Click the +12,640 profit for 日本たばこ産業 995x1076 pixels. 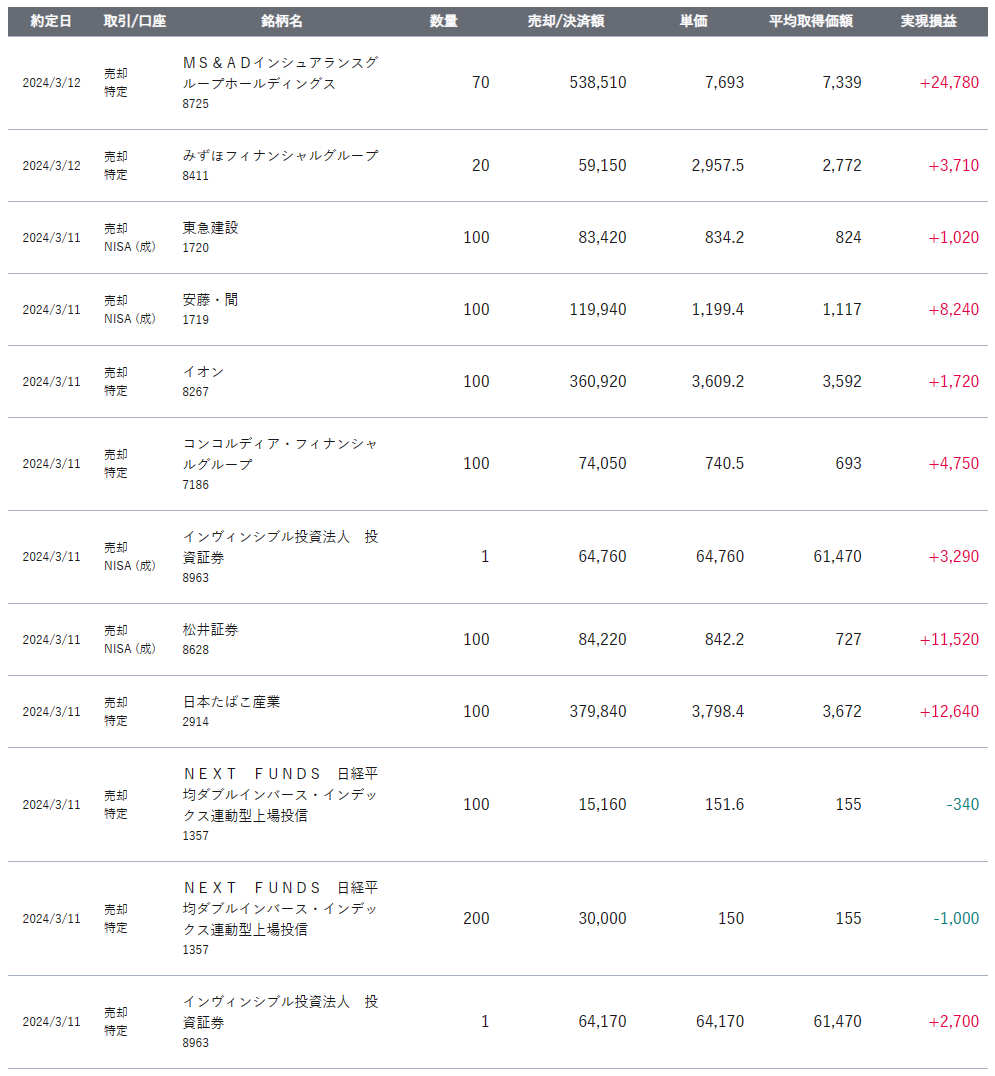[949, 712]
